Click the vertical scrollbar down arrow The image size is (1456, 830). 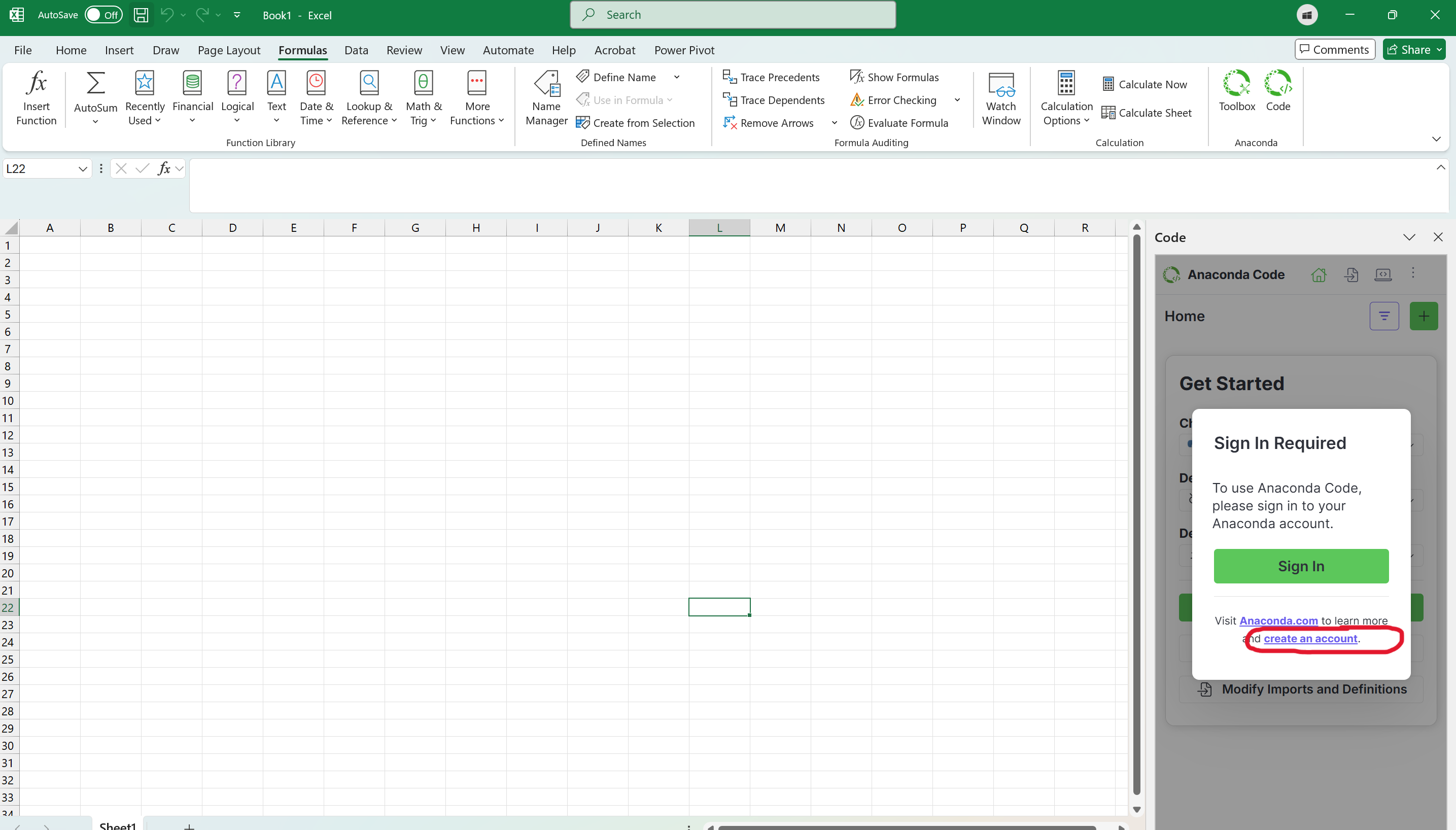[1136, 810]
